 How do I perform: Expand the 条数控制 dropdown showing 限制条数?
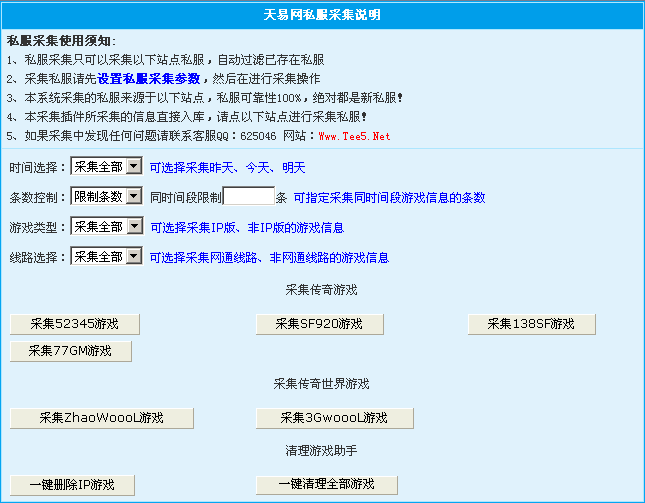coord(106,197)
